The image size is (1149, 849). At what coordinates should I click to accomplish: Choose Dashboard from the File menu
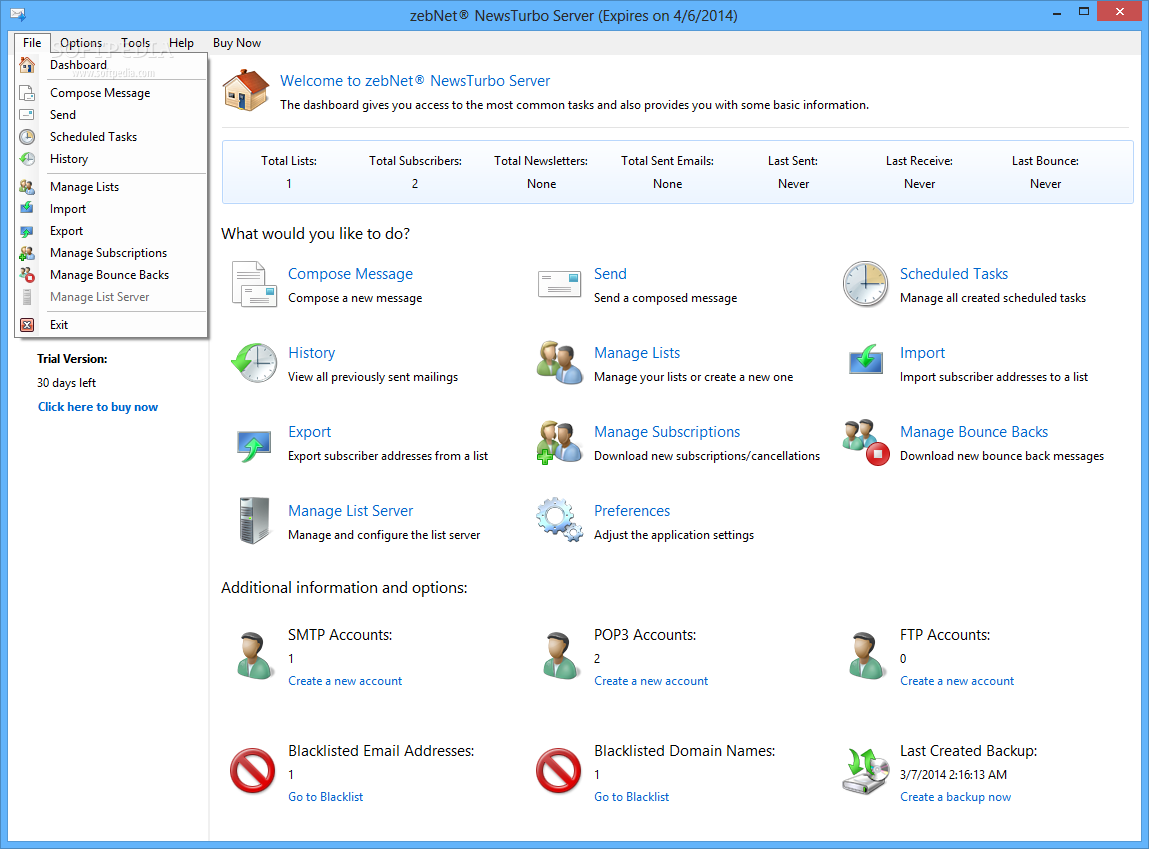tap(111, 65)
